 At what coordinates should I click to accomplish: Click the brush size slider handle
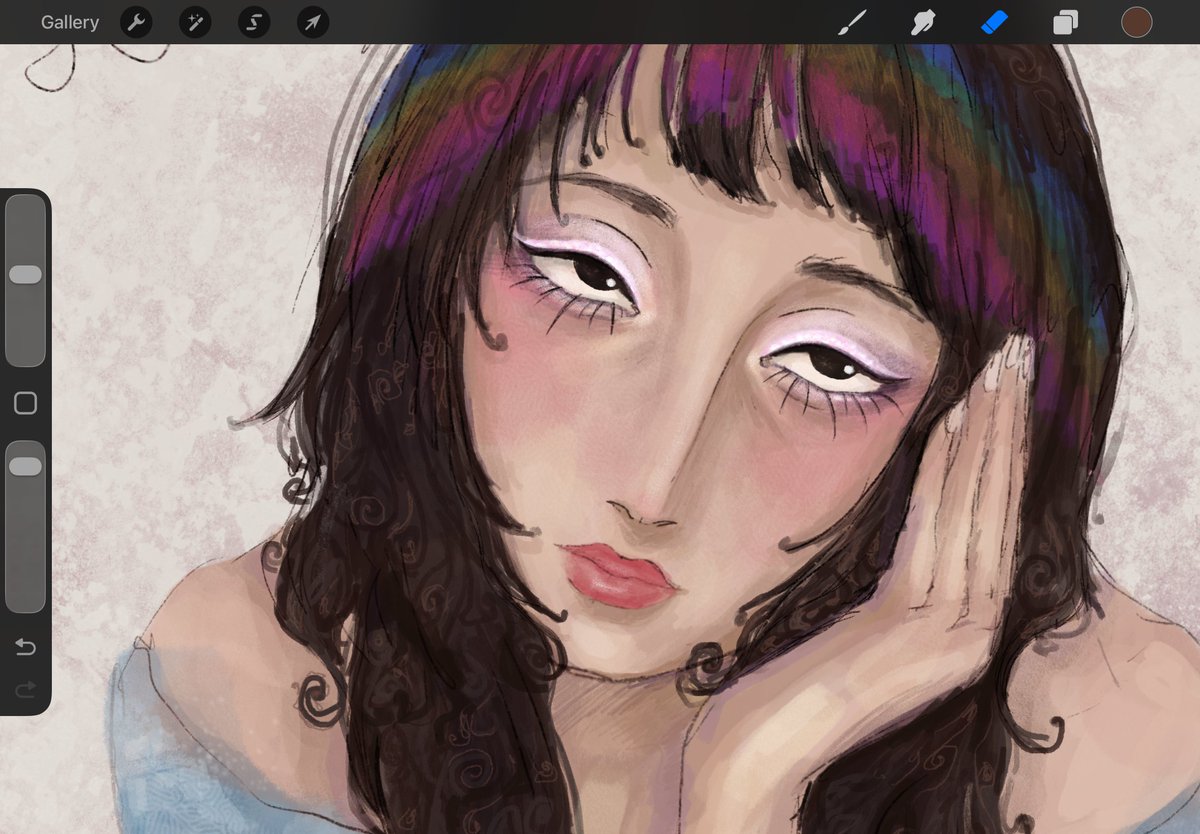(25, 274)
